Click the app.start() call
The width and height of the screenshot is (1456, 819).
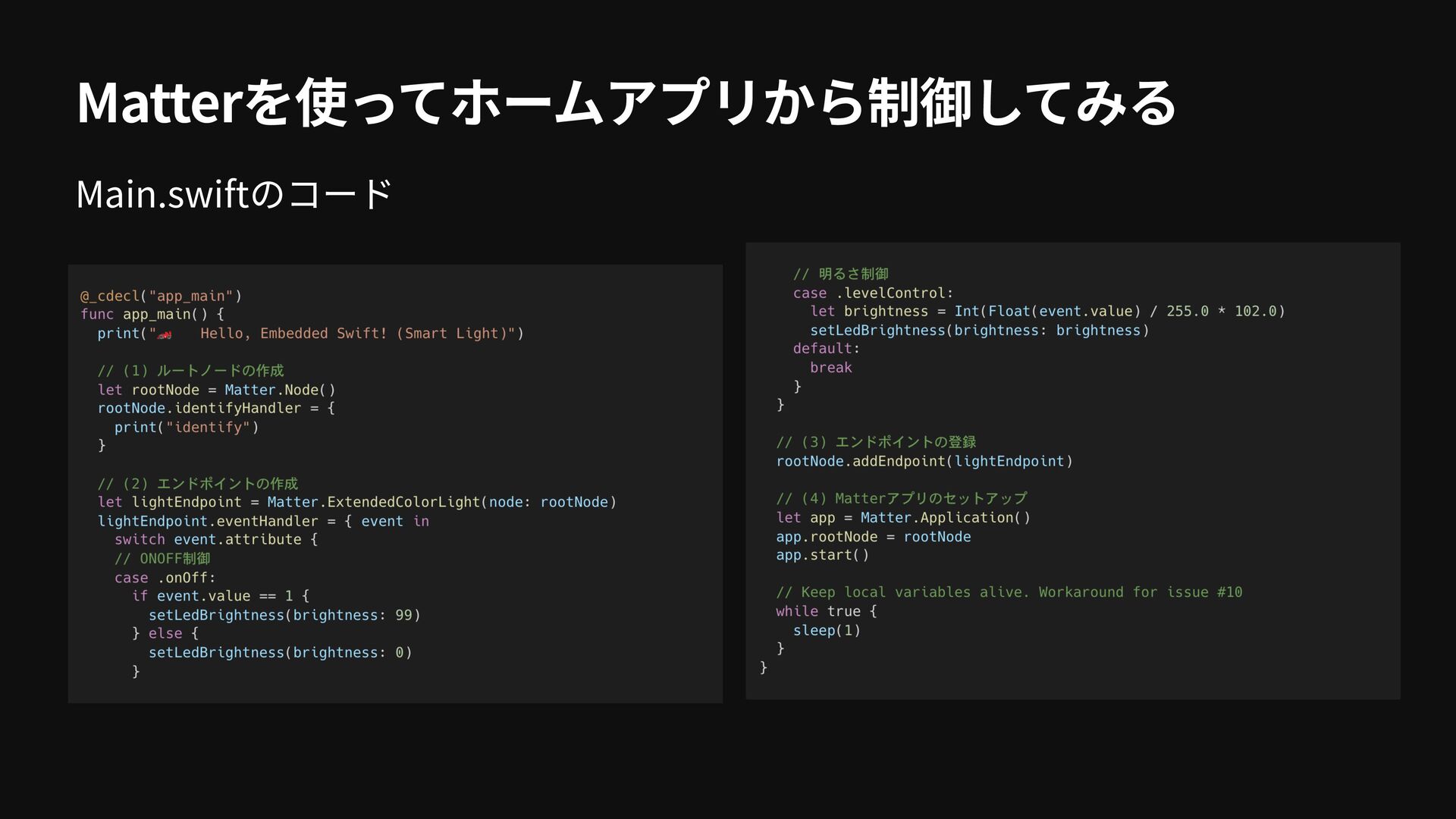(822, 554)
